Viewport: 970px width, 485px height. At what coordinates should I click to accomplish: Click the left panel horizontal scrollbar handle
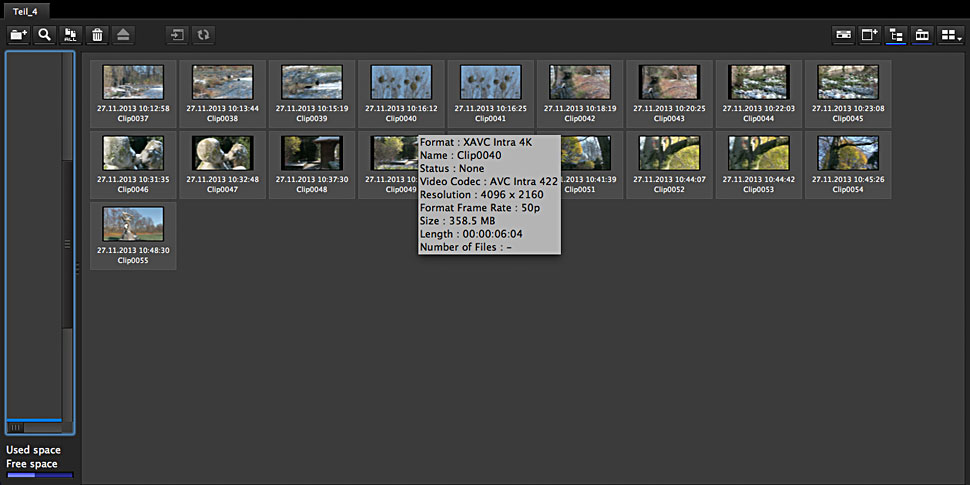17,427
